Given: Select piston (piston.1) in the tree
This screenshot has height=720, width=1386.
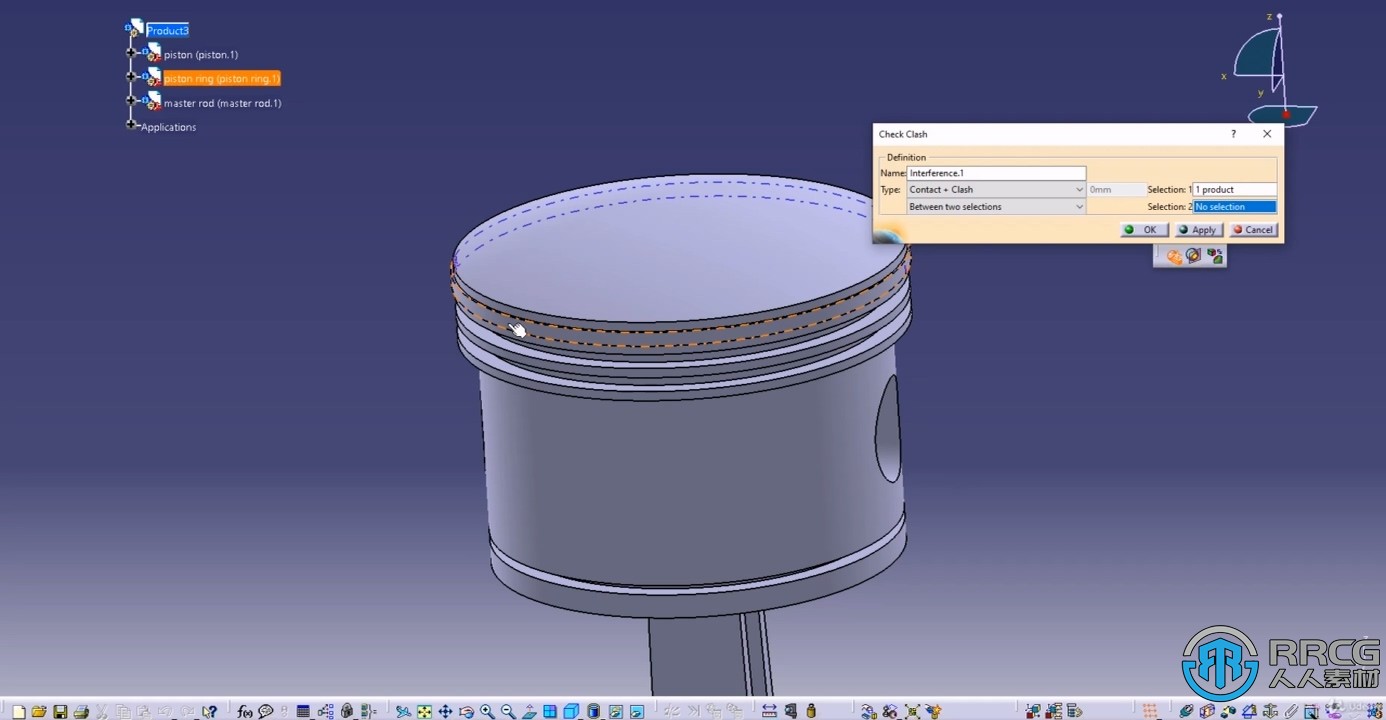Looking at the screenshot, I should [x=201, y=55].
